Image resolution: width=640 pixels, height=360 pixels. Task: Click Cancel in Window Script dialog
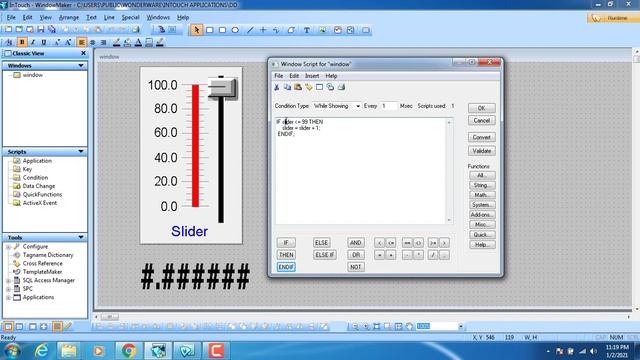click(x=482, y=120)
